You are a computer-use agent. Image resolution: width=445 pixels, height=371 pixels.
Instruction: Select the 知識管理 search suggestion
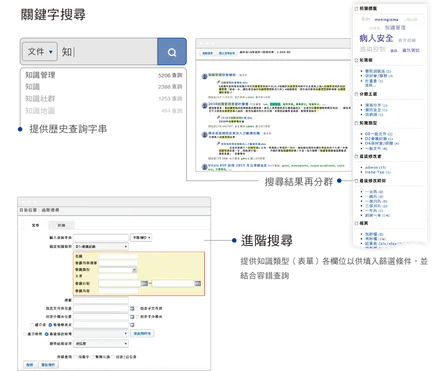40,75
